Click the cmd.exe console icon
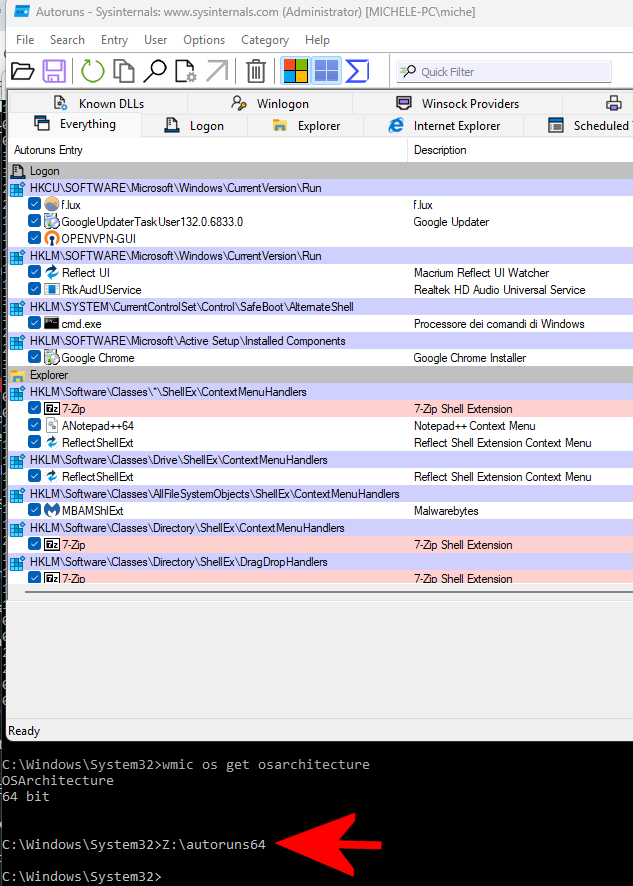 [x=52, y=323]
